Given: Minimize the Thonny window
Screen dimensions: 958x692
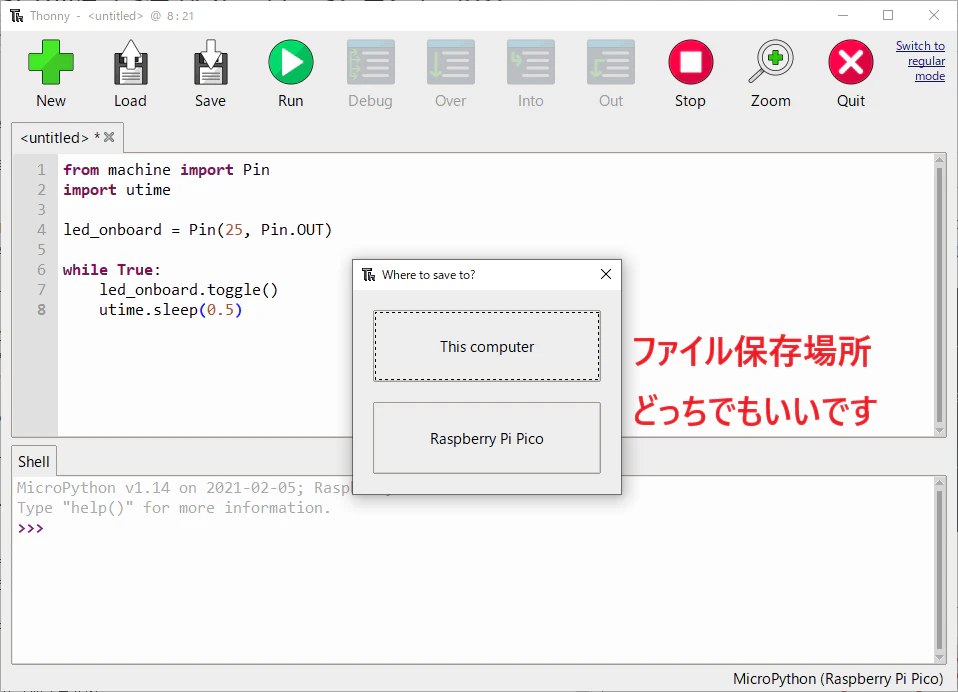Looking at the screenshot, I should pos(843,15).
